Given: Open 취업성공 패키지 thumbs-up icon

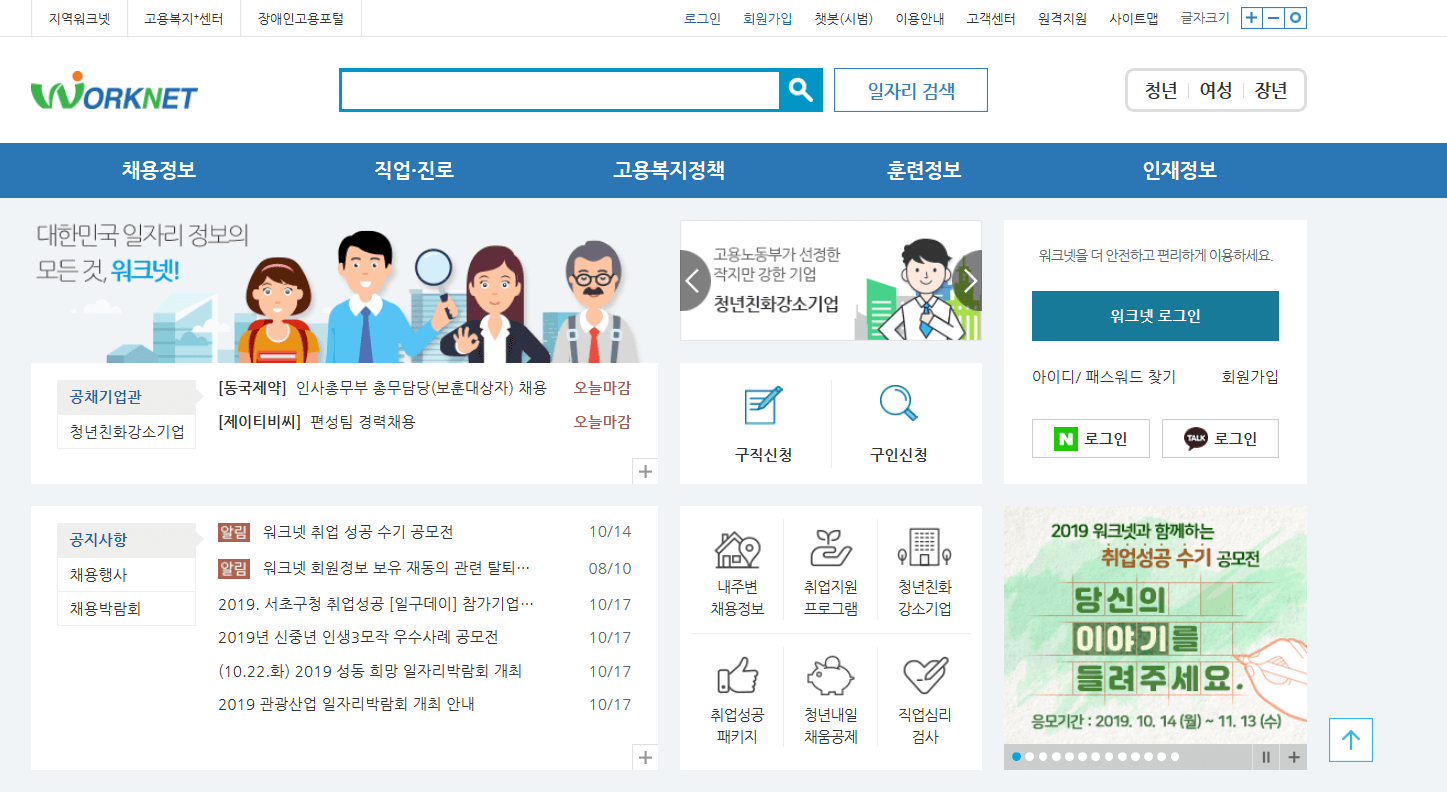Looking at the screenshot, I should pos(737,677).
